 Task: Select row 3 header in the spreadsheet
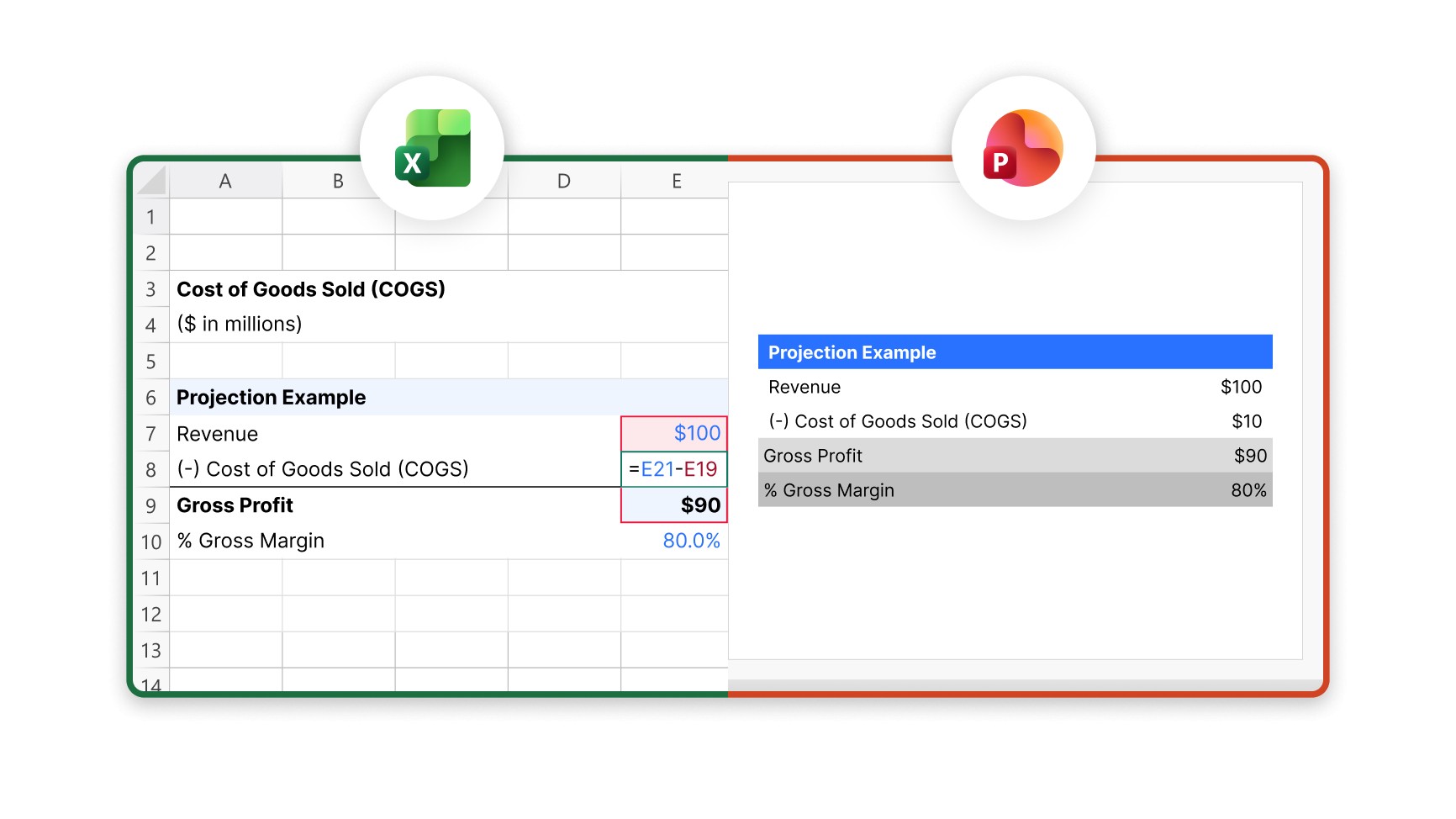[151, 289]
